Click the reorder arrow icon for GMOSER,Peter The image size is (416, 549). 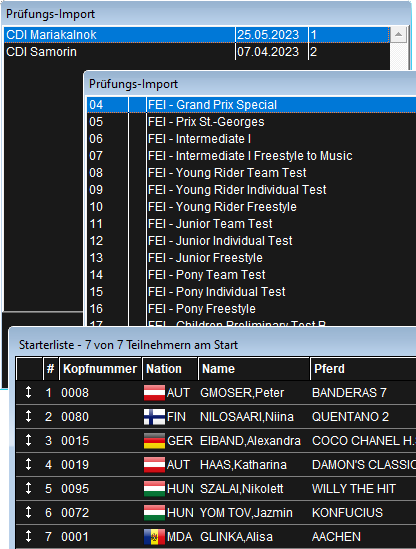29,392
